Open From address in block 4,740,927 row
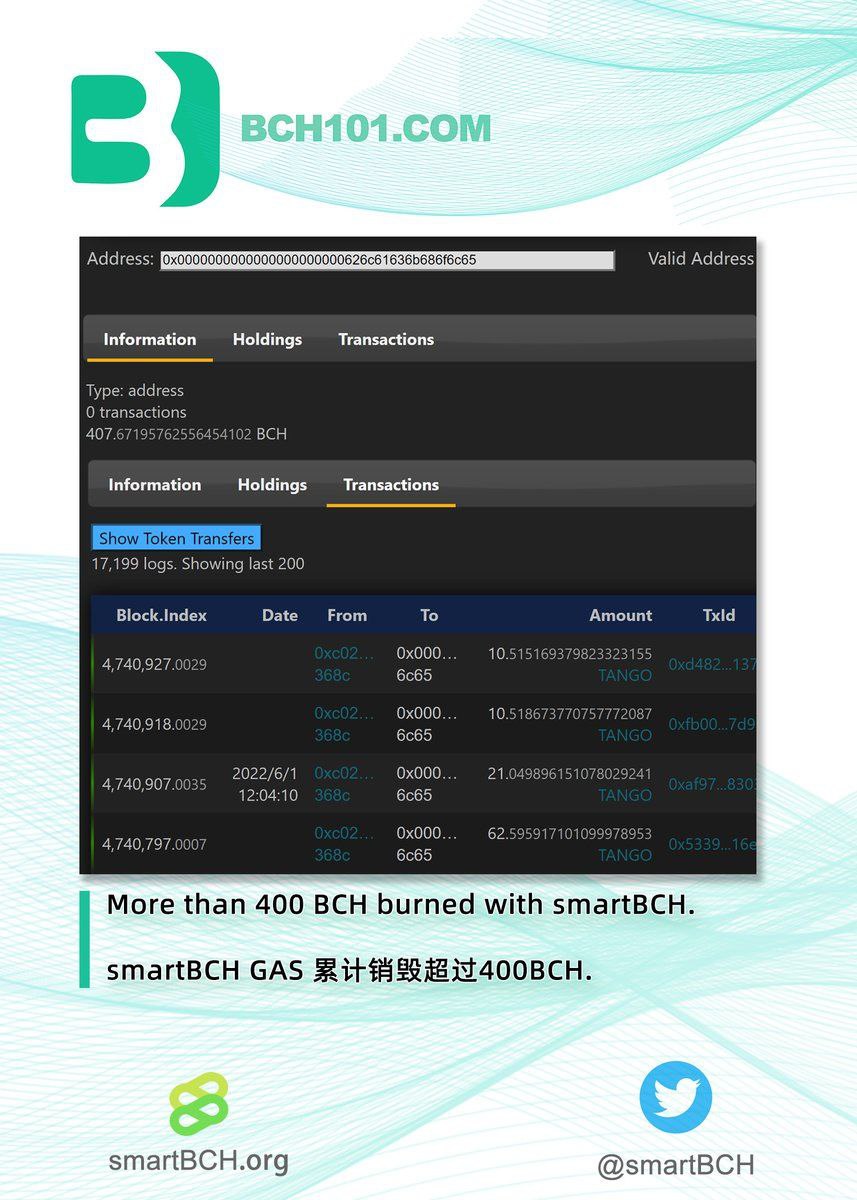 point(344,664)
